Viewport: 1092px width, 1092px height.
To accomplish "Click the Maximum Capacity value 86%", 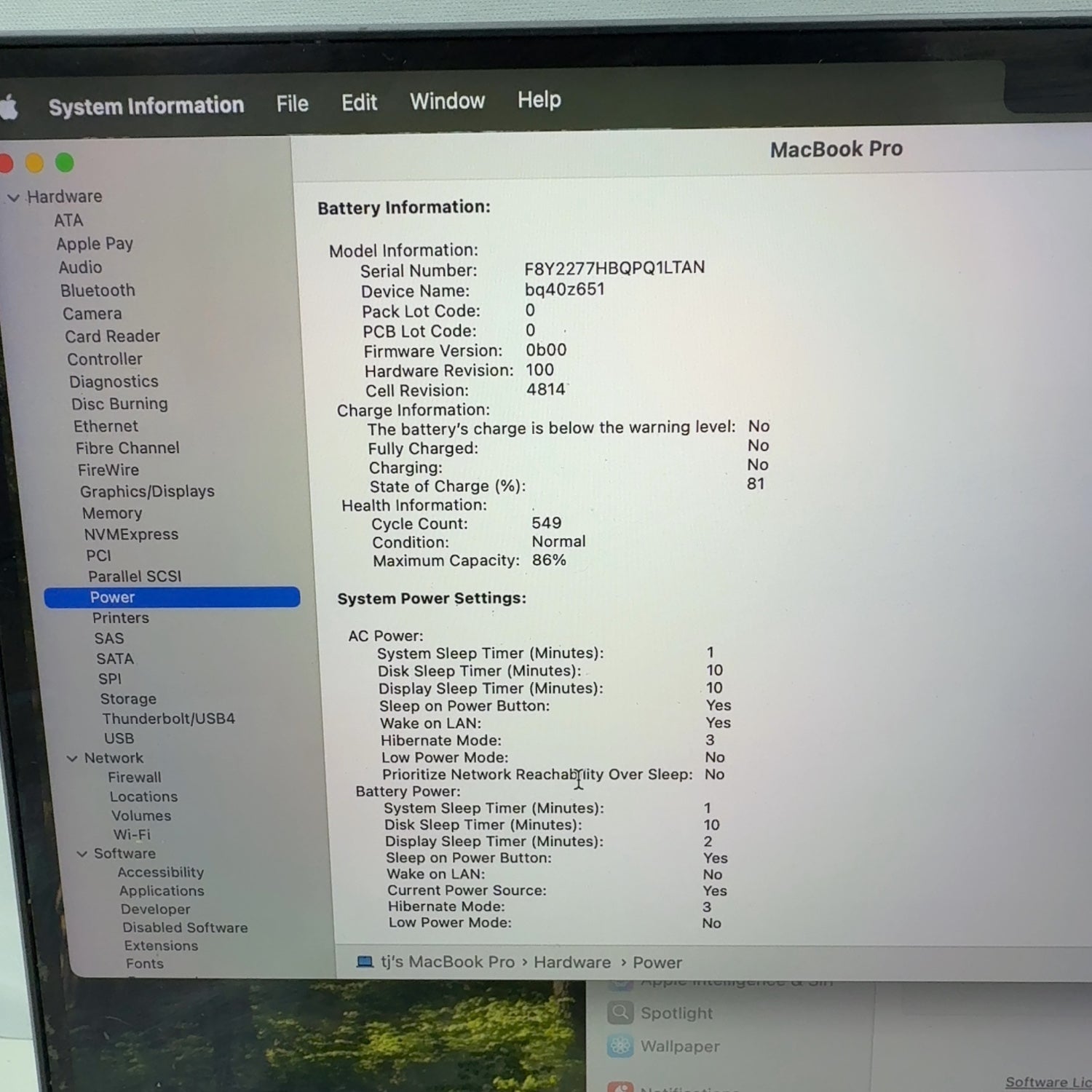I will tap(549, 560).
